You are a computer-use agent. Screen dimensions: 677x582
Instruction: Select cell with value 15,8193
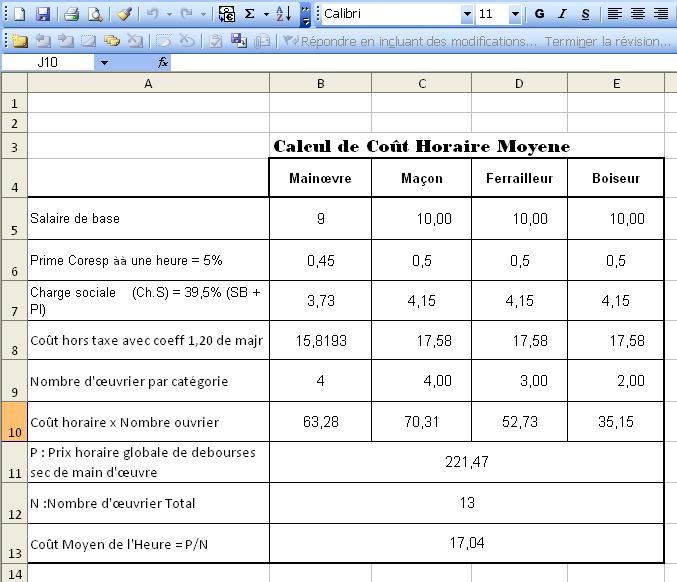(320, 340)
